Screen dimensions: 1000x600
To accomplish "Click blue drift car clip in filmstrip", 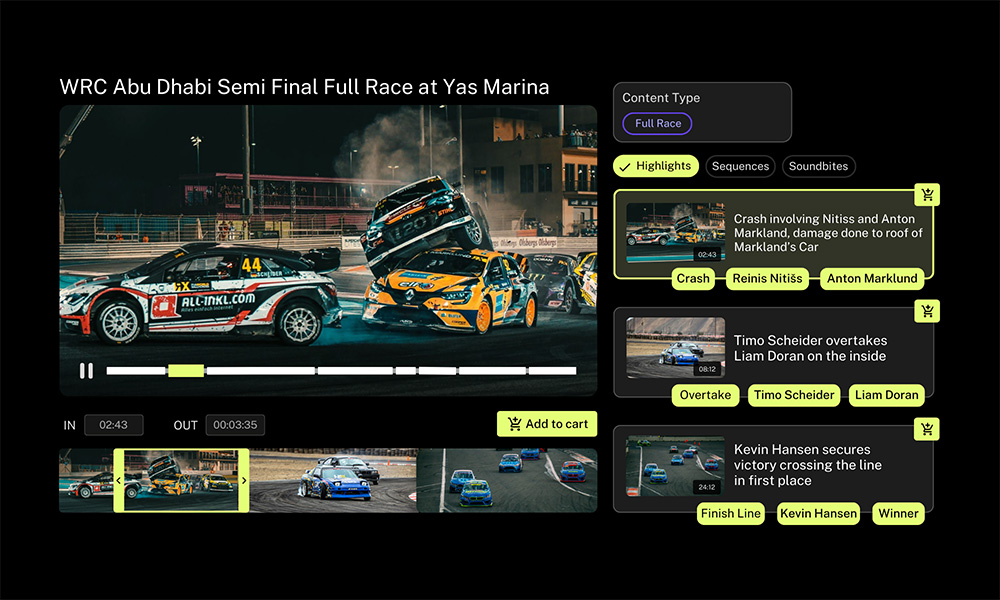I will pos(333,481).
